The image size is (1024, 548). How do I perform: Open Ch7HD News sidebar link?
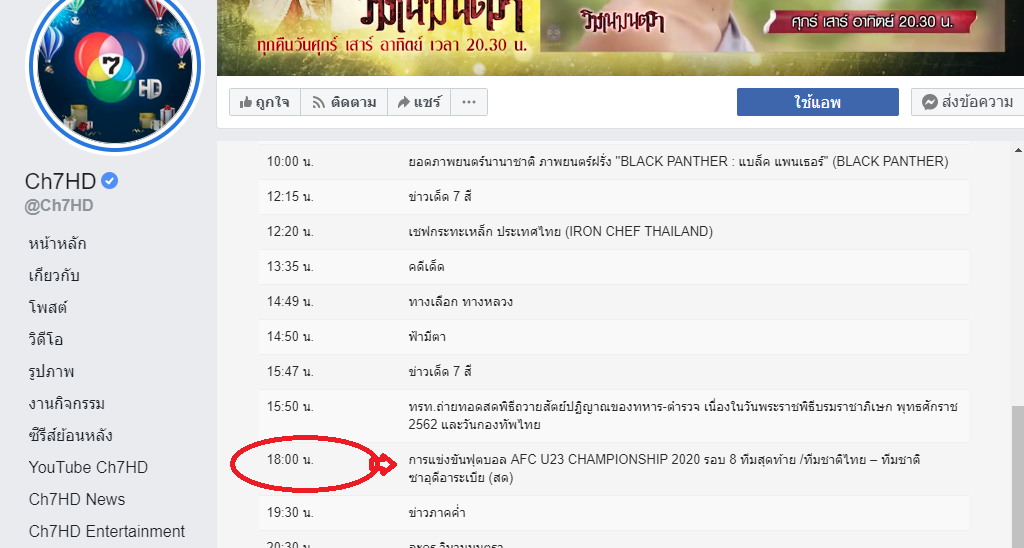(77, 499)
